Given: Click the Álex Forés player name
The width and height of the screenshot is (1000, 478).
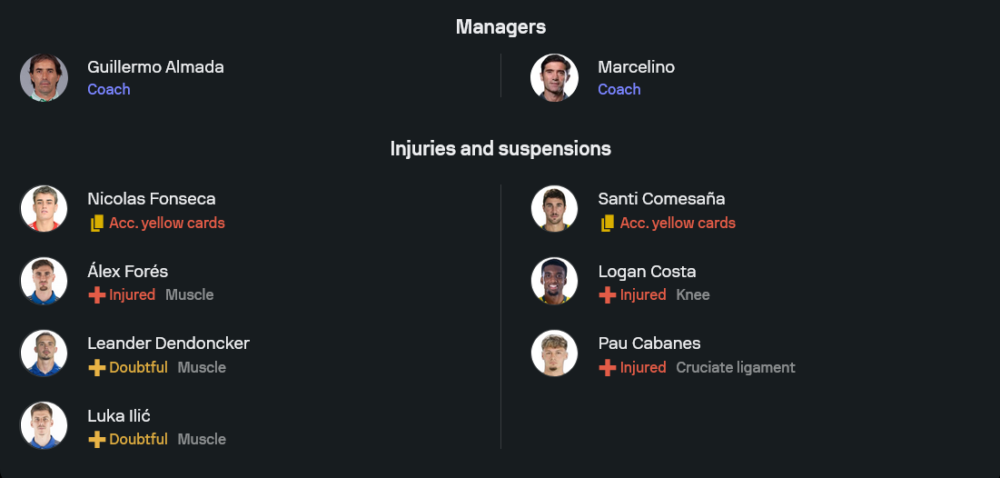Looking at the screenshot, I should 127,271.
